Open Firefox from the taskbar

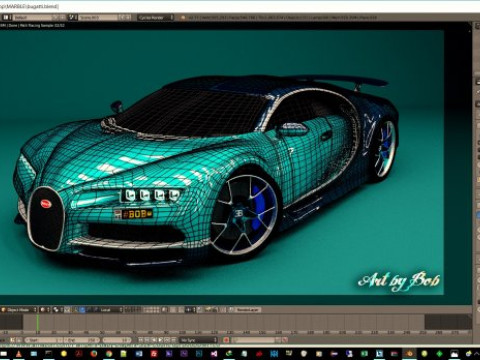coord(94,353)
